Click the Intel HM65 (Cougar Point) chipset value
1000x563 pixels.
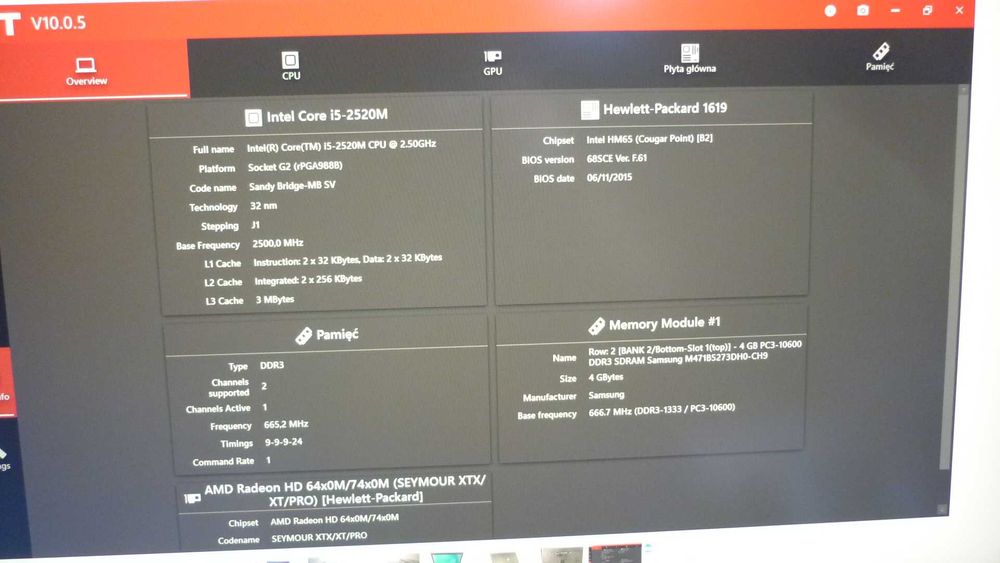(x=649, y=138)
